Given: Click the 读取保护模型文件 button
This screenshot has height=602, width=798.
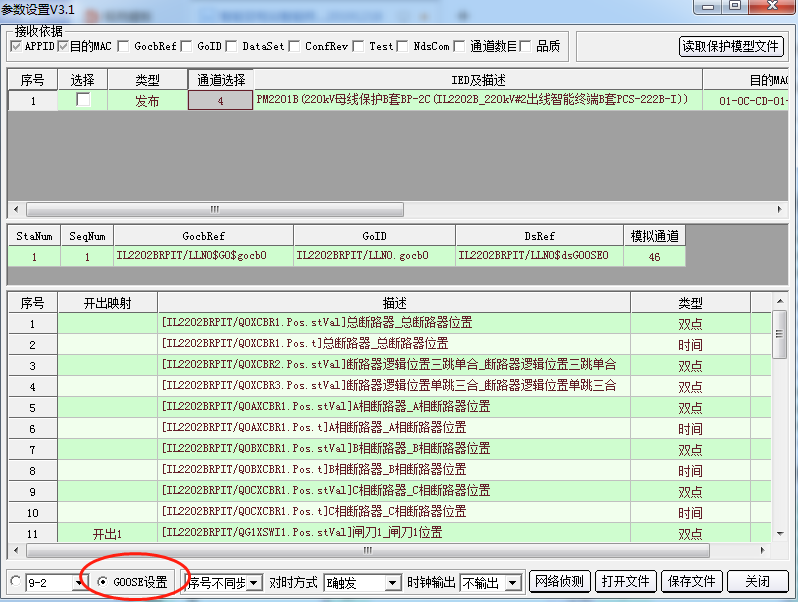Looking at the screenshot, I should tap(730, 46).
